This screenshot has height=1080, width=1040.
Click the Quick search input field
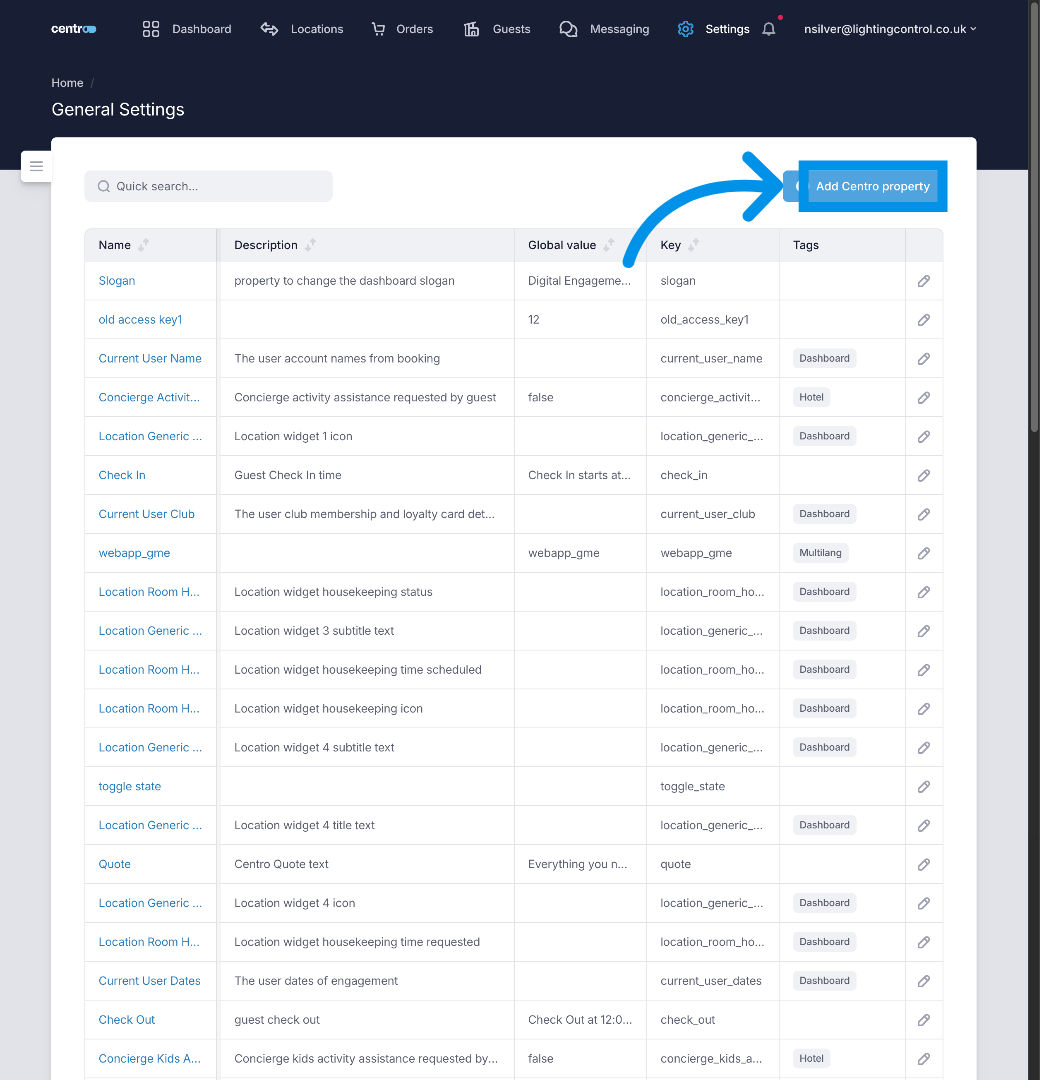tap(208, 186)
